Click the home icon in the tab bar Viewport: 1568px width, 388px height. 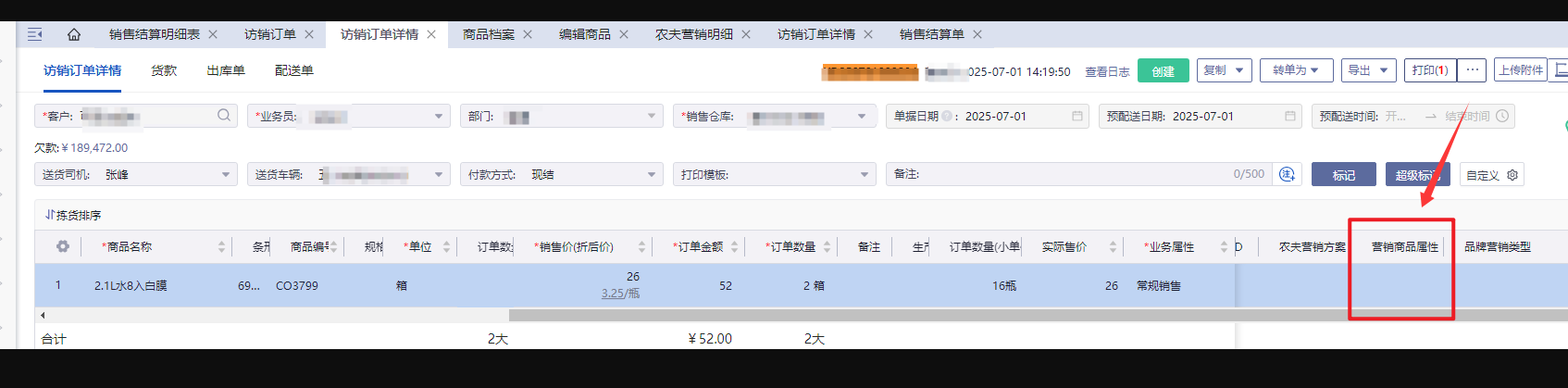[74, 34]
